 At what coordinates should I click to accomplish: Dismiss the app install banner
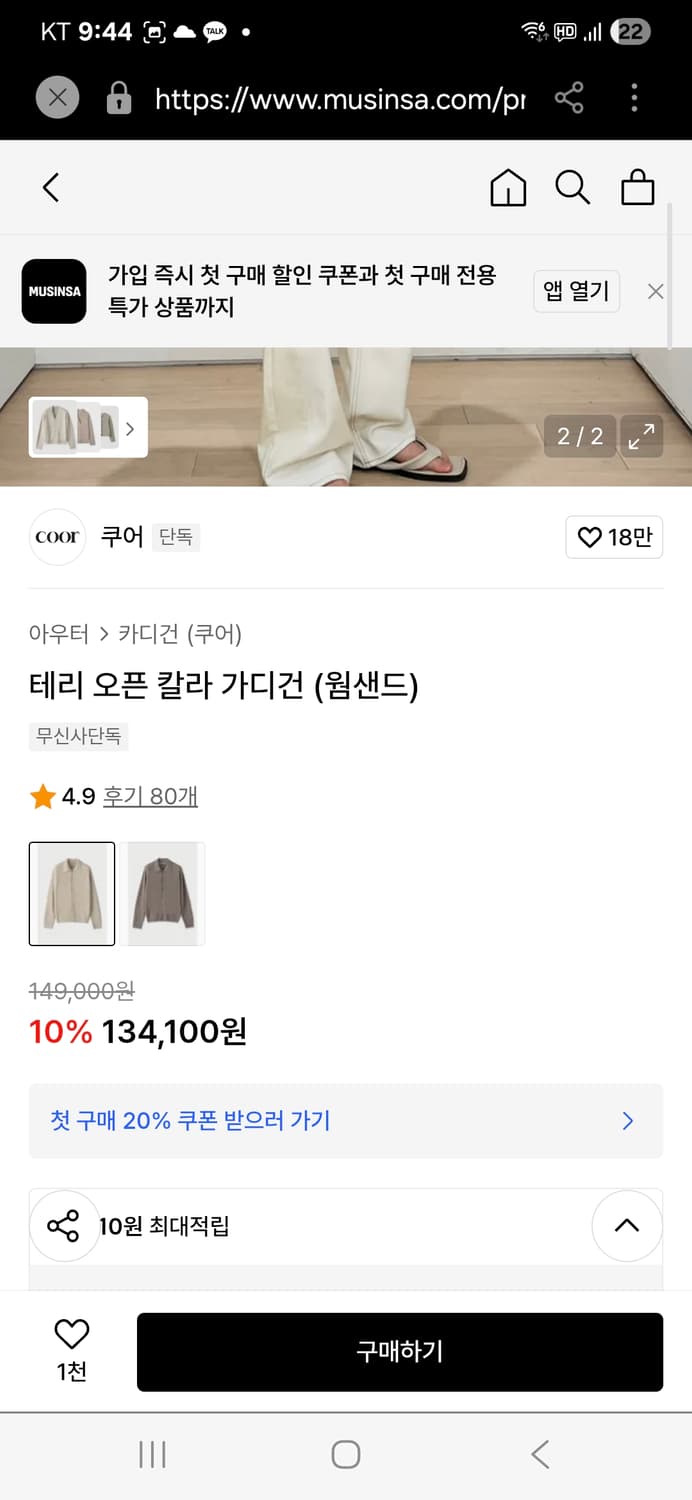(655, 292)
